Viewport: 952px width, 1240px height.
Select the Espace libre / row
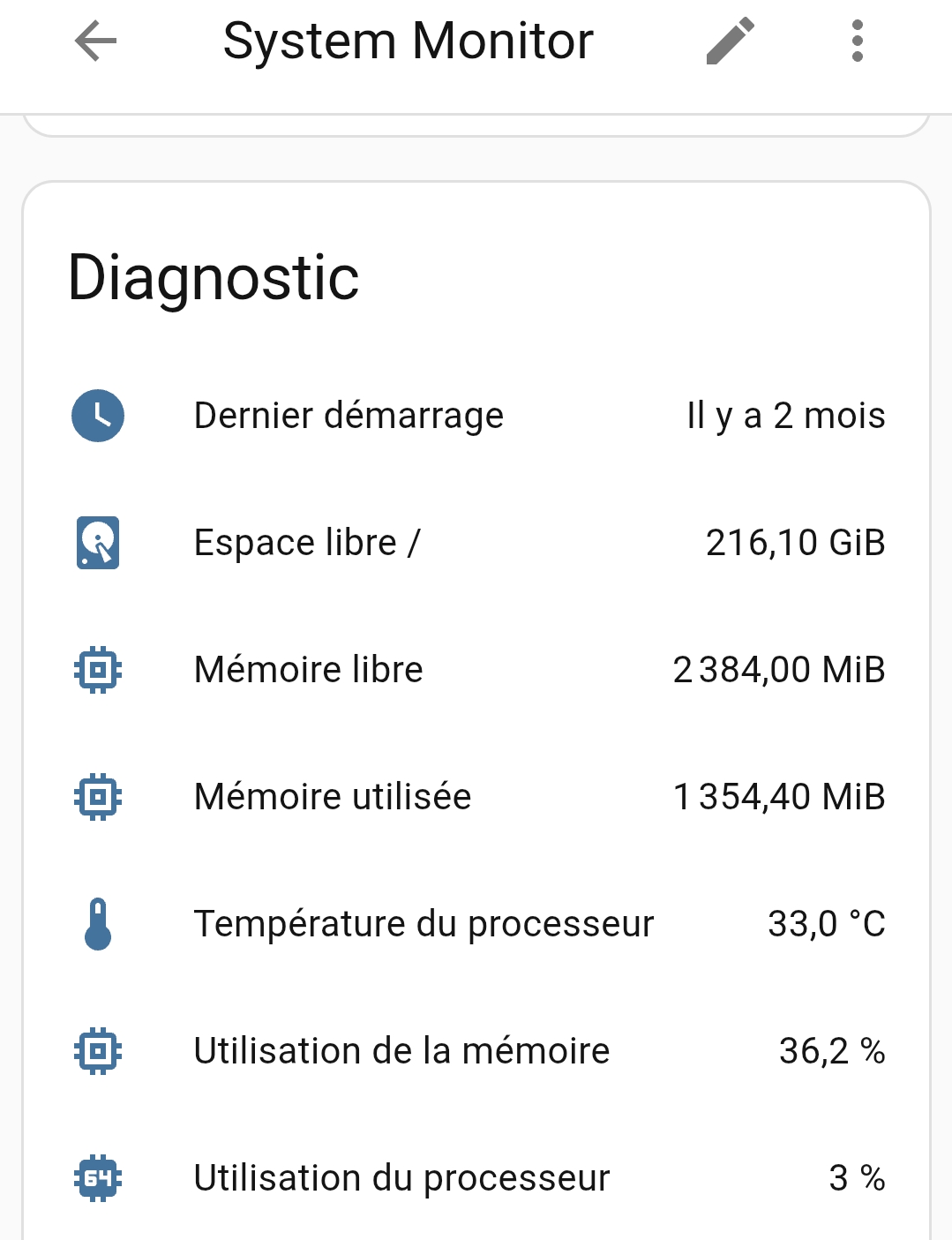pos(307,543)
